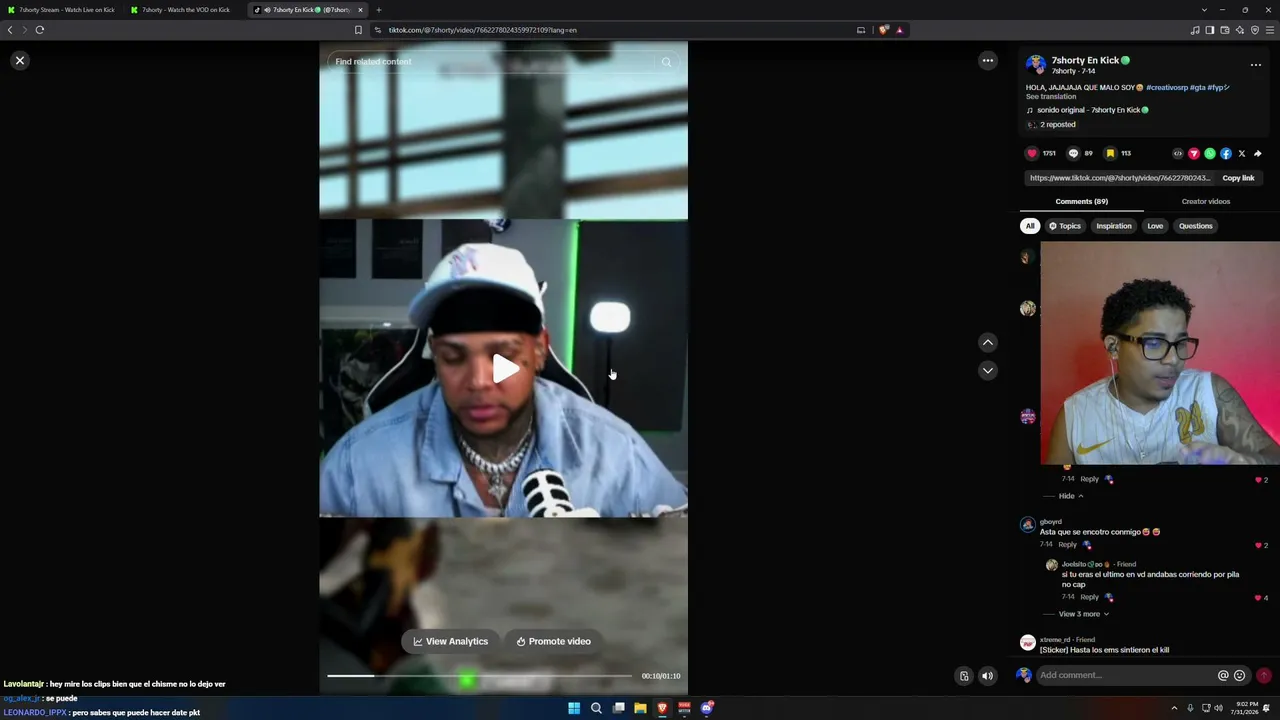This screenshot has width=1280, height=720.
Task: Filter comments by Inspiration
Action: coord(1113,226)
